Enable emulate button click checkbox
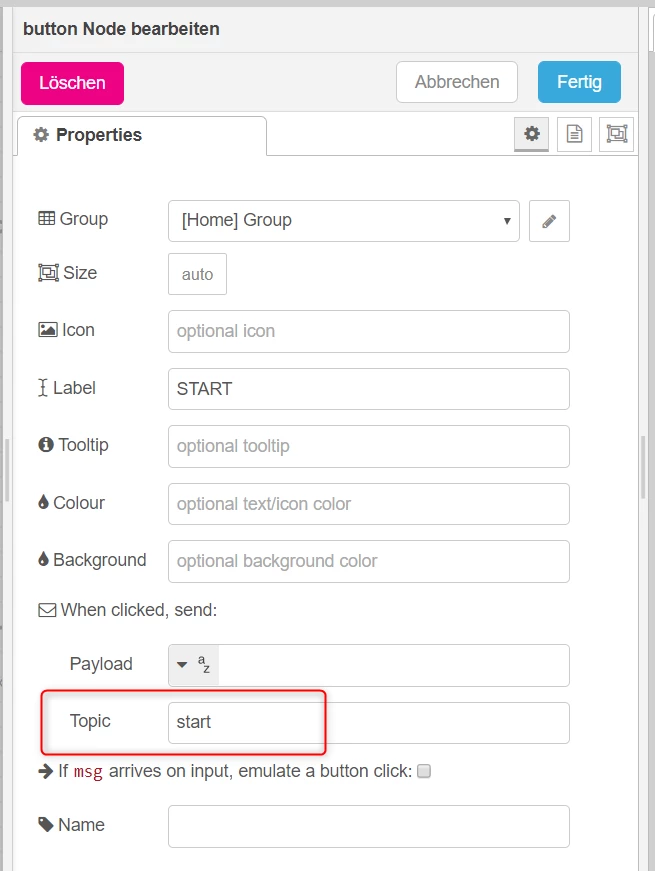This screenshot has width=655, height=871. [x=424, y=771]
